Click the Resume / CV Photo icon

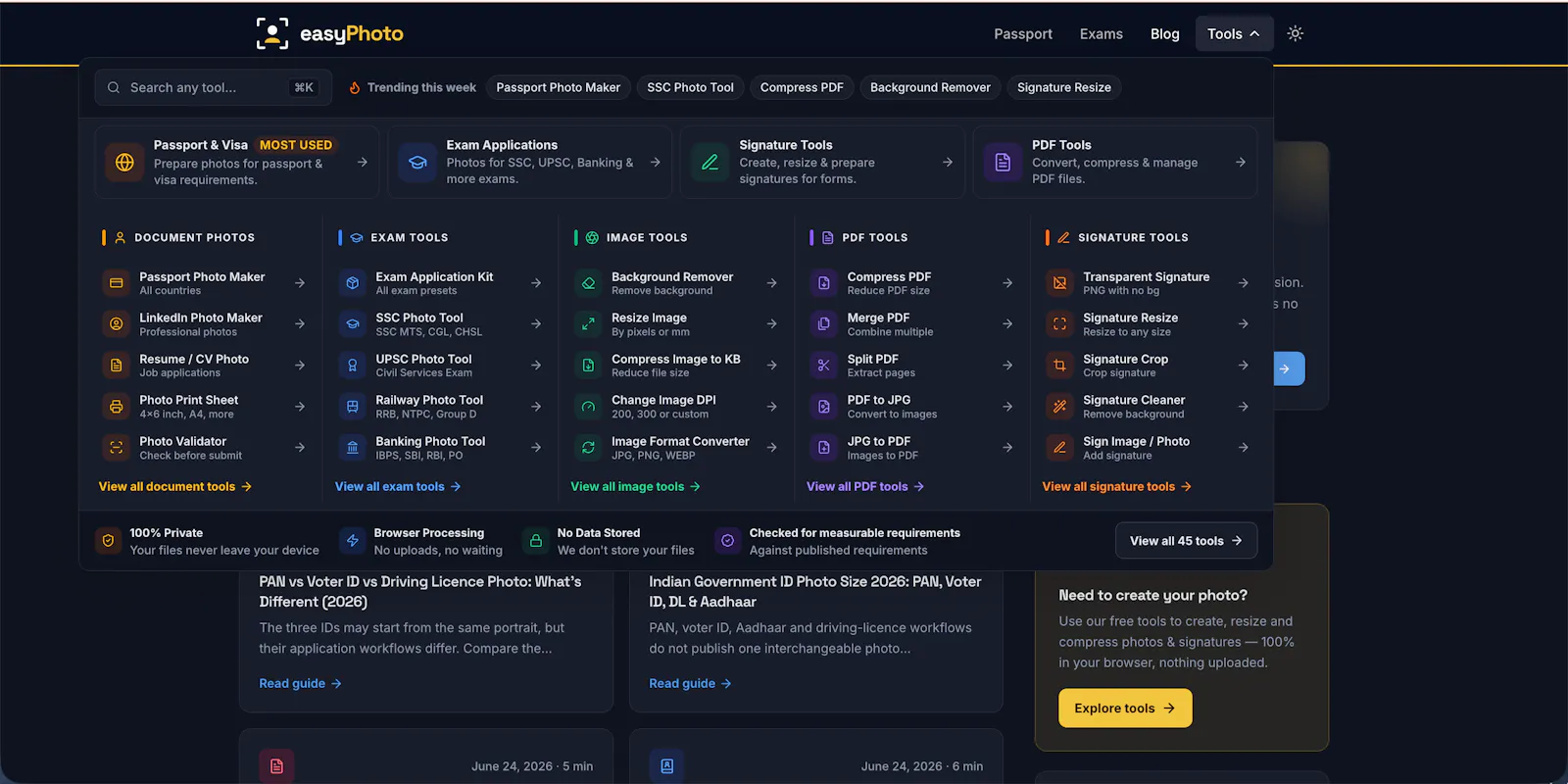coord(117,365)
